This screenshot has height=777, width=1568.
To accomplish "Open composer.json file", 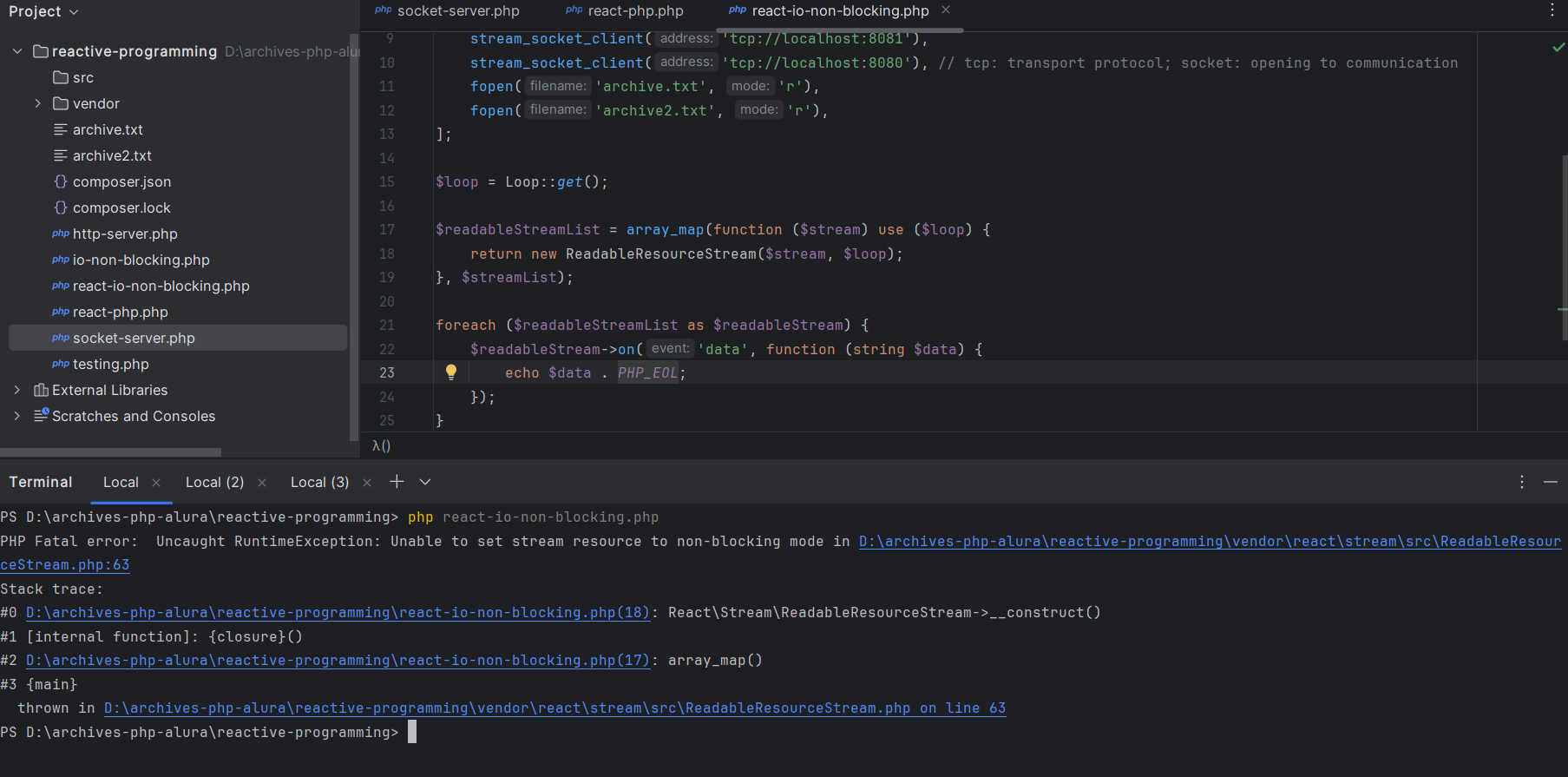I will (121, 181).
